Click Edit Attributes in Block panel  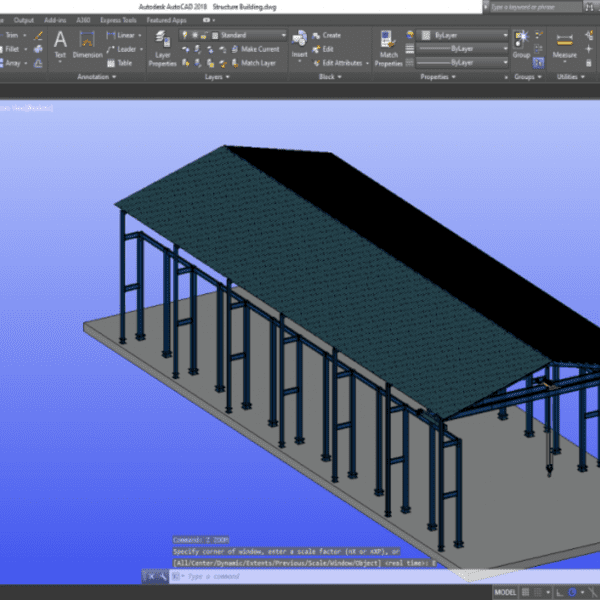pos(340,63)
